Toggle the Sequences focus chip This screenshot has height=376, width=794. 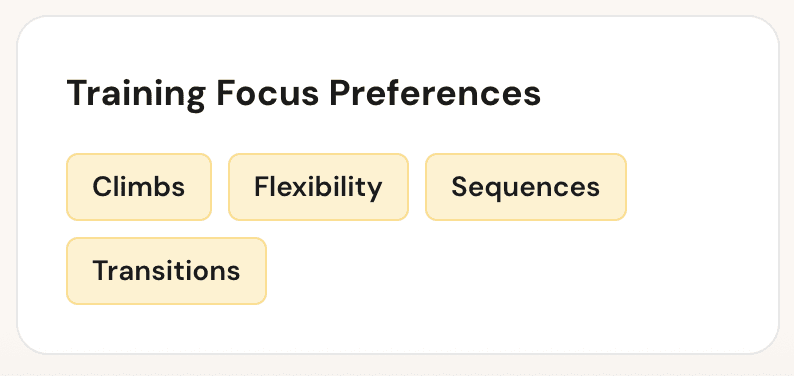(526, 187)
